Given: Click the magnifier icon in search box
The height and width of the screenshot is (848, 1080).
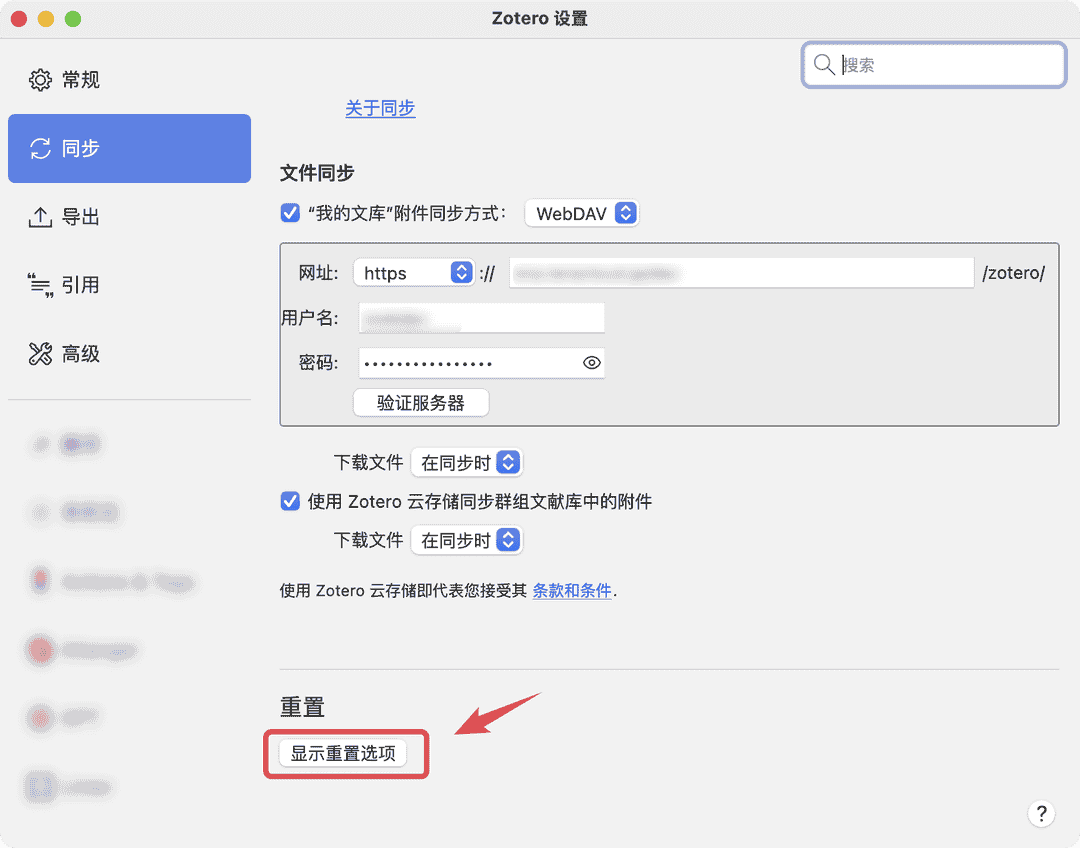Looking at the screenshot, I should (x=824, y=65).
